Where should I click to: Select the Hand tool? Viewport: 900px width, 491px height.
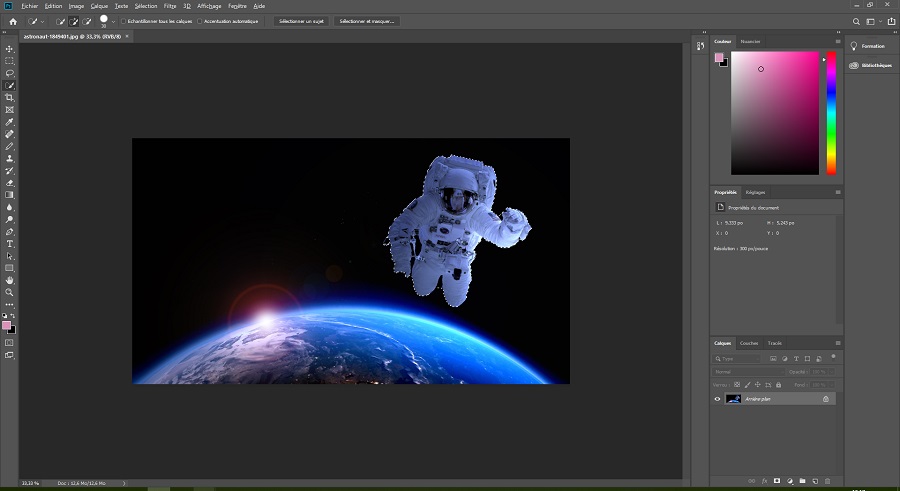[9, 280]
